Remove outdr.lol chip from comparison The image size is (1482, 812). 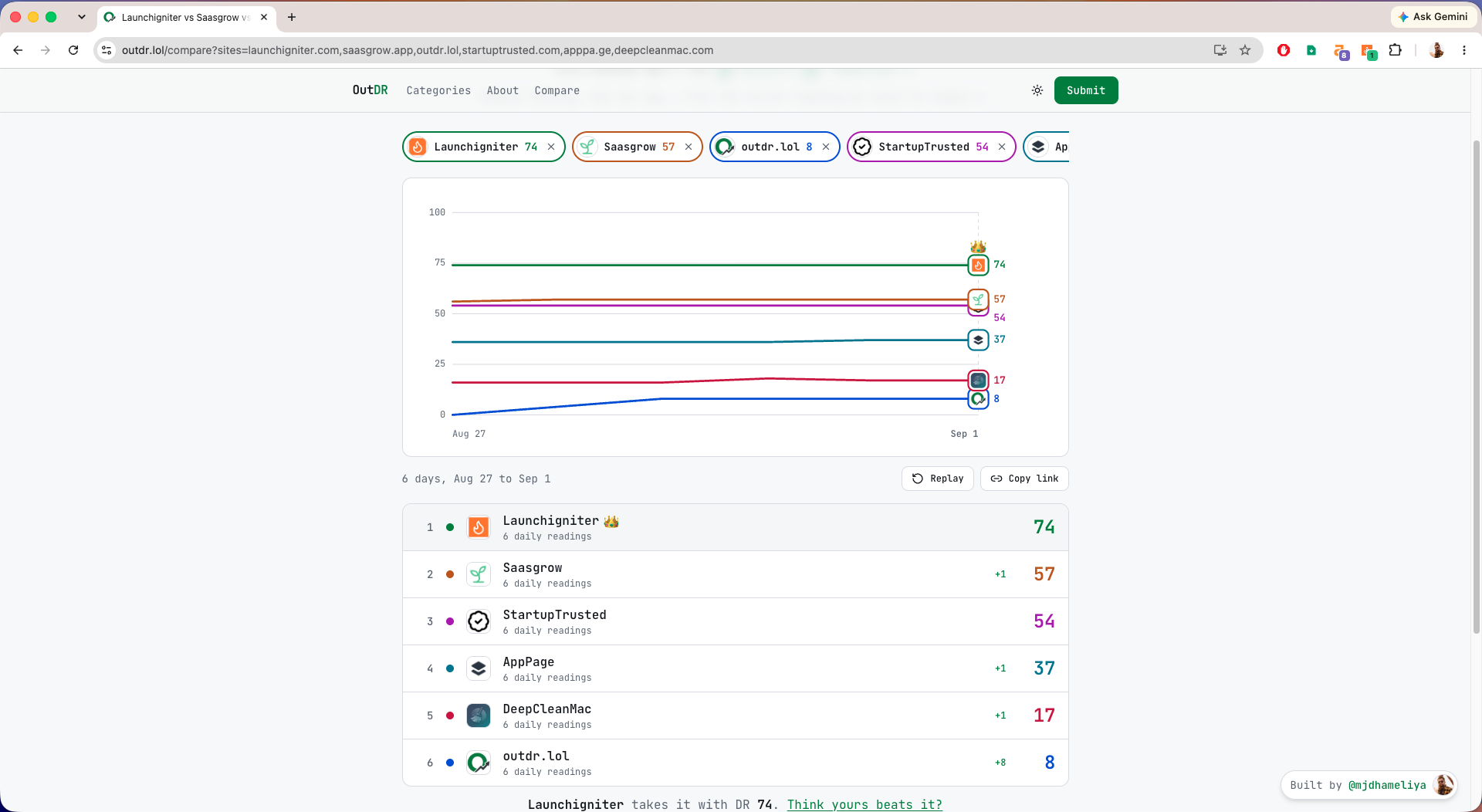click(x=826, y=147)
